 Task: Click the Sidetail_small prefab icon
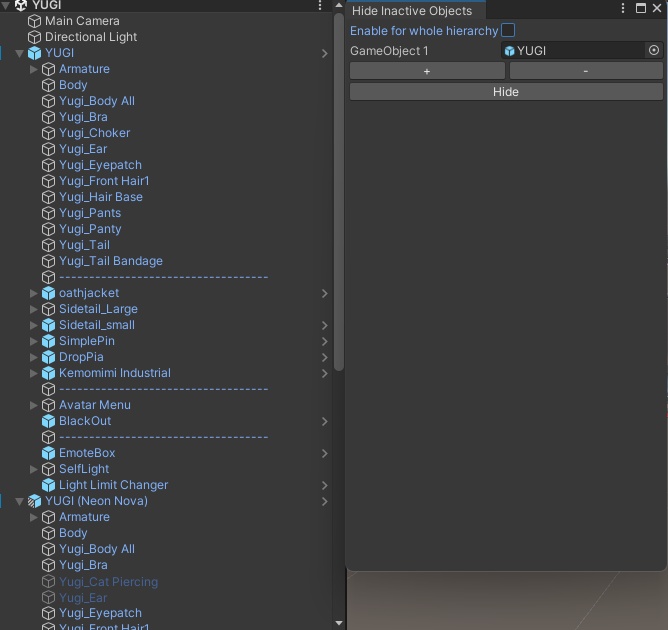[x=48, y=325]
